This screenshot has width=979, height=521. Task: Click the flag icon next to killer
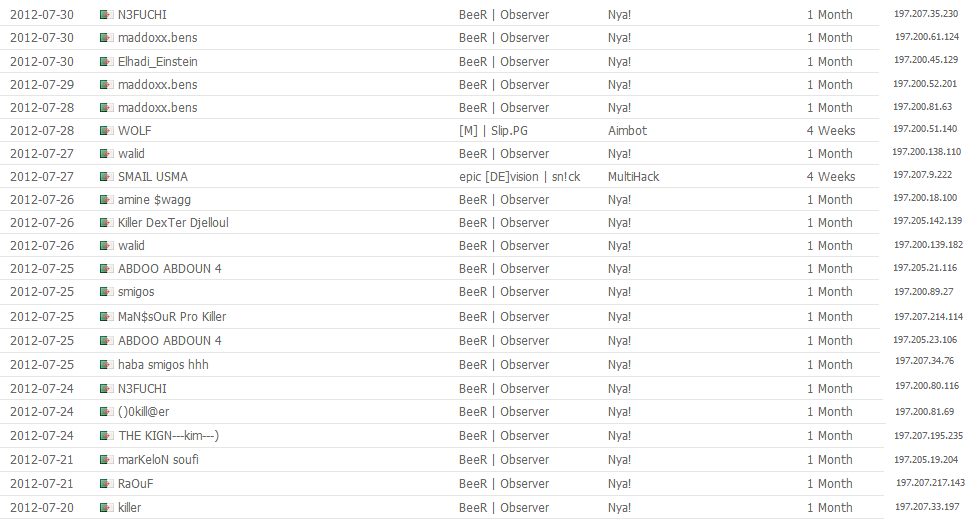(x=106, y=507)
